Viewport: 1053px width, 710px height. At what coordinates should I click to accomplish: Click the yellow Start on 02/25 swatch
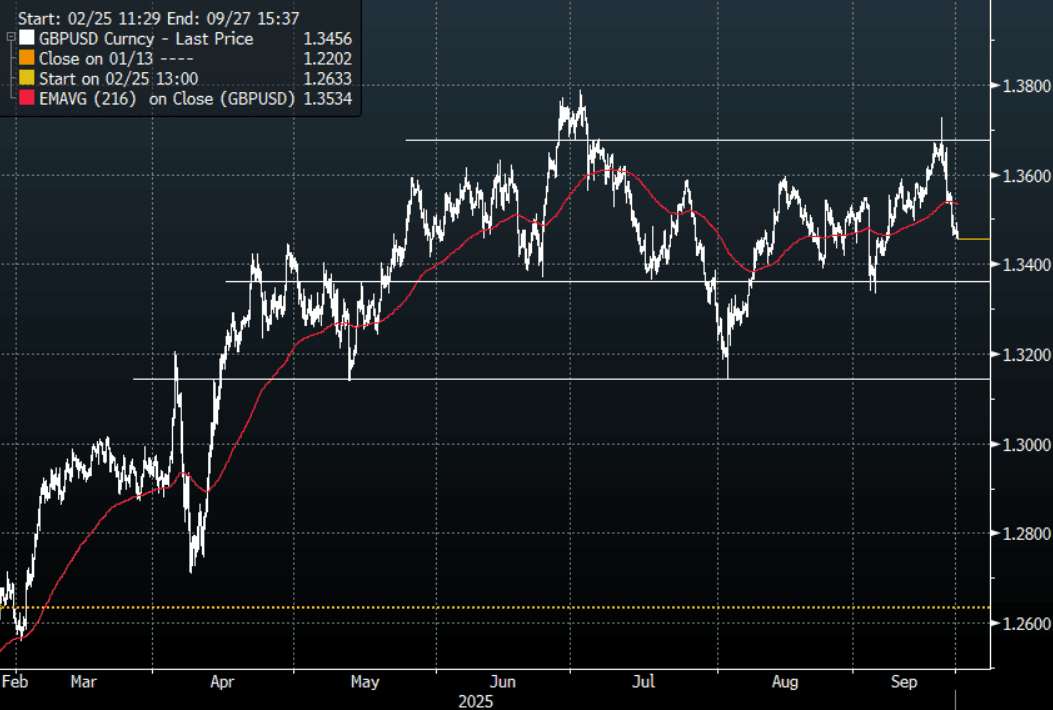pyautogui.click(x=27, y=79)
